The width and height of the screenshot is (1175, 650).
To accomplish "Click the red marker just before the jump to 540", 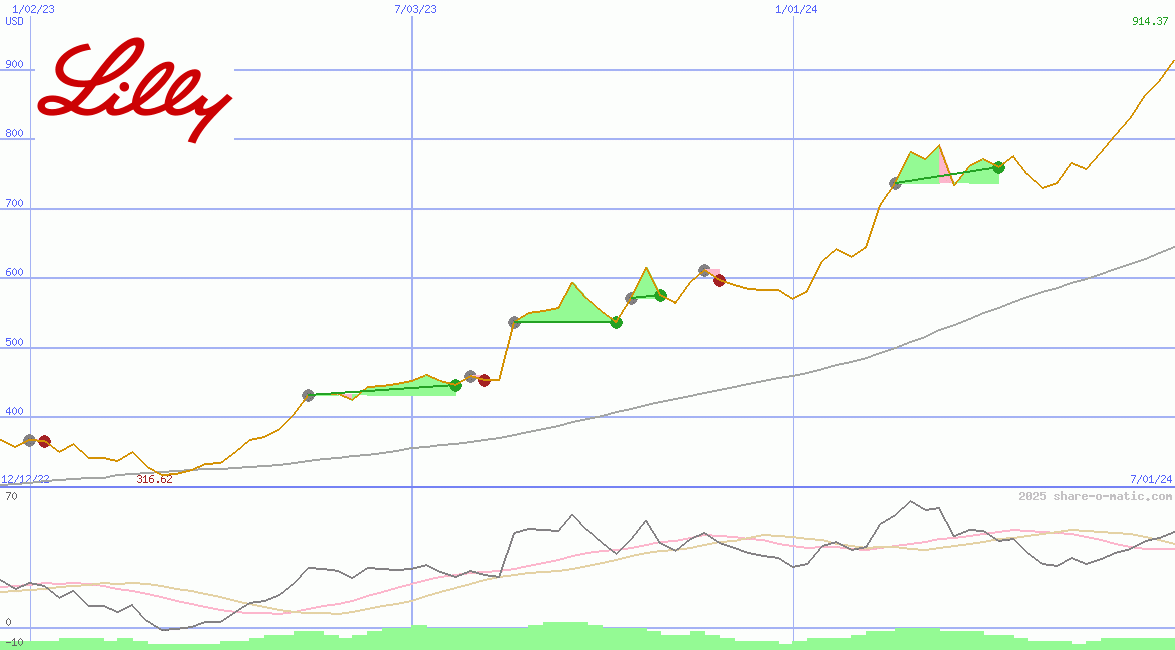I will pyautogui.click(x=484, y=380).
